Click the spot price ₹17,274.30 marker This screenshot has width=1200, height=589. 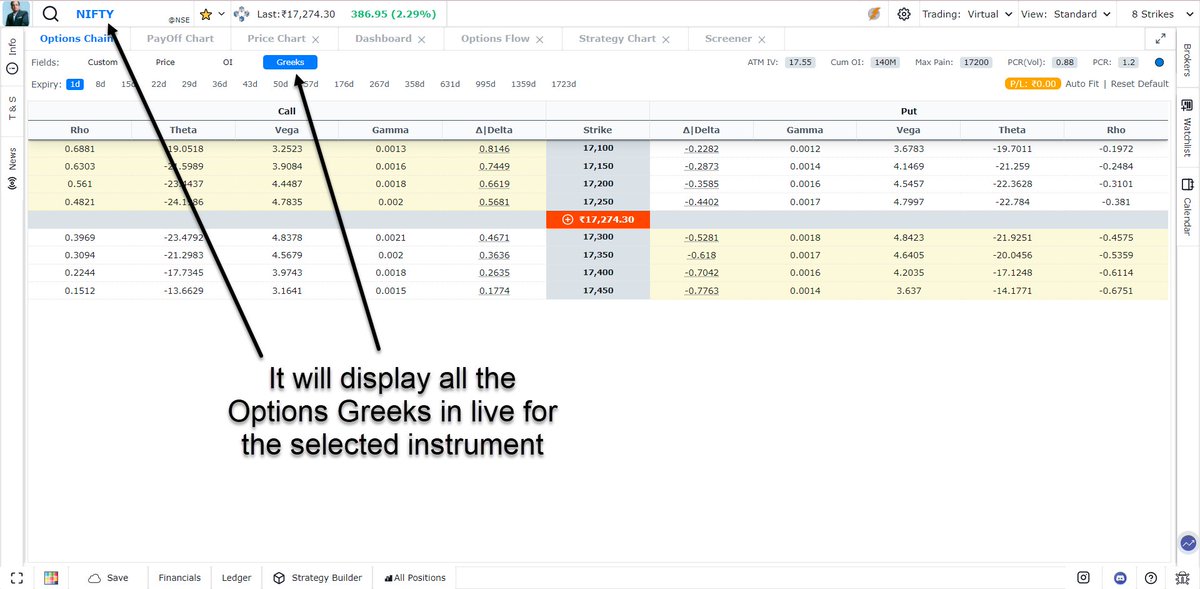(598, 218)
